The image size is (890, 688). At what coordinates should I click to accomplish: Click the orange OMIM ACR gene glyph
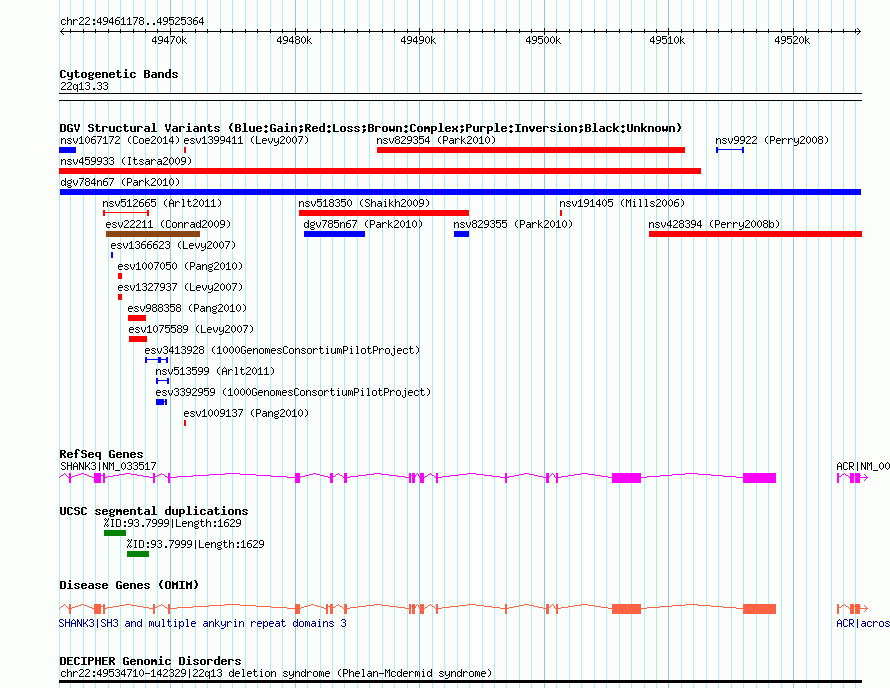coord(852,609)
